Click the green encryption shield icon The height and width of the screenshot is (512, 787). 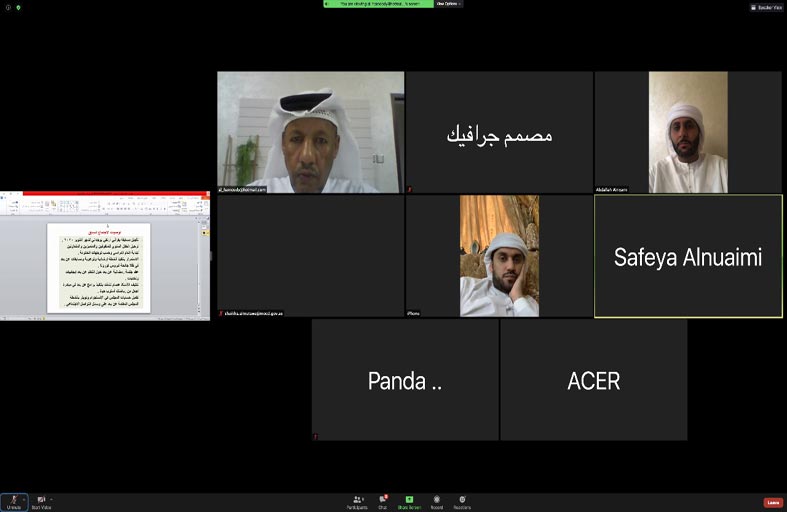pos(18,7)
